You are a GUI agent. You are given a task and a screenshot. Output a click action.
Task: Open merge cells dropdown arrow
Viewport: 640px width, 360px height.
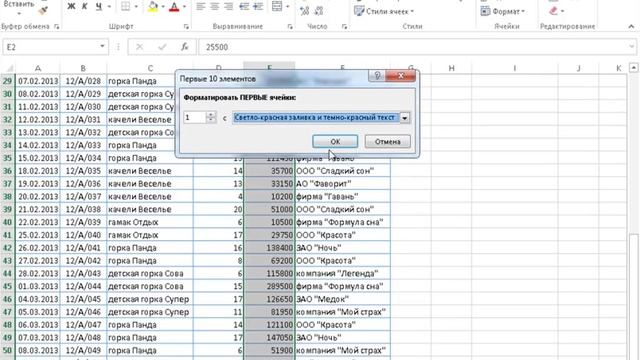pyautogui.click(x=287, y=7)
